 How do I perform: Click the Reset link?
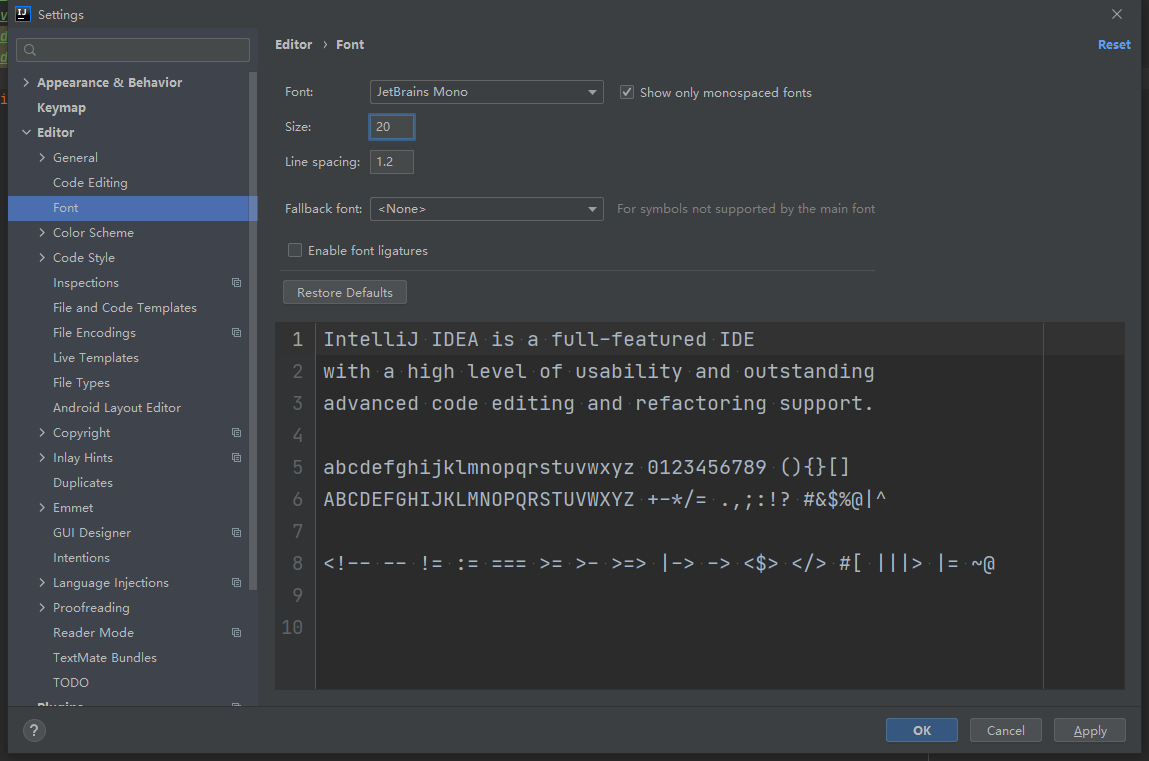pyautogui.click(x=1114, y=45)
